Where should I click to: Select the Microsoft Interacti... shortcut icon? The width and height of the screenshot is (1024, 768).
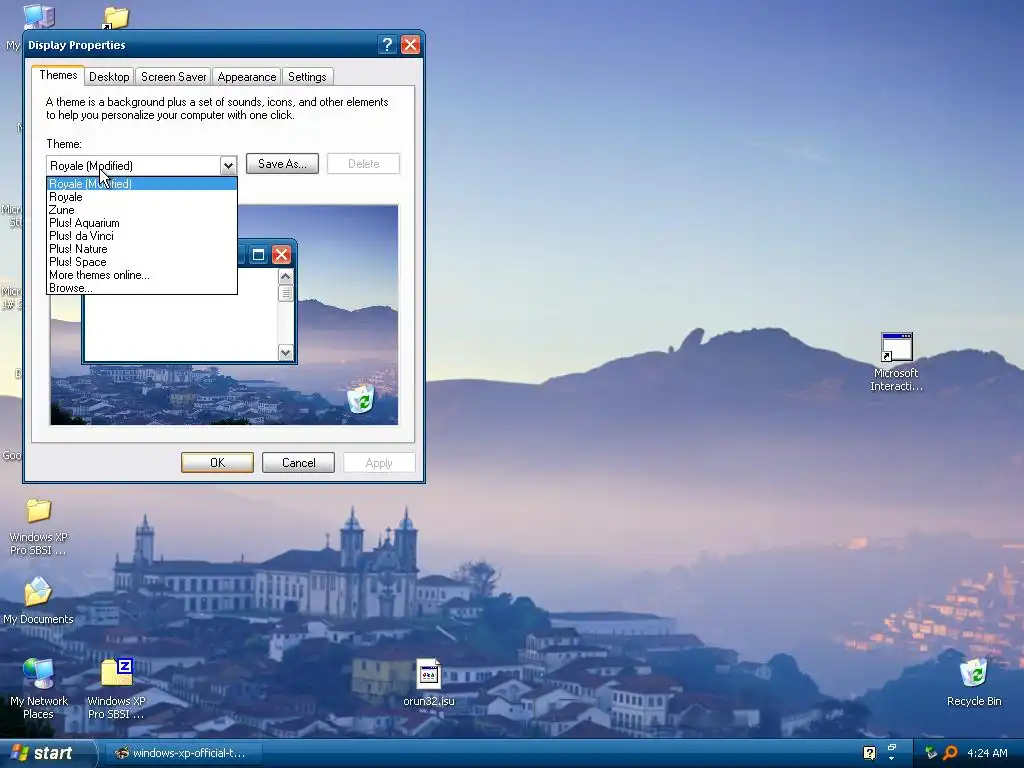(896, 347)
